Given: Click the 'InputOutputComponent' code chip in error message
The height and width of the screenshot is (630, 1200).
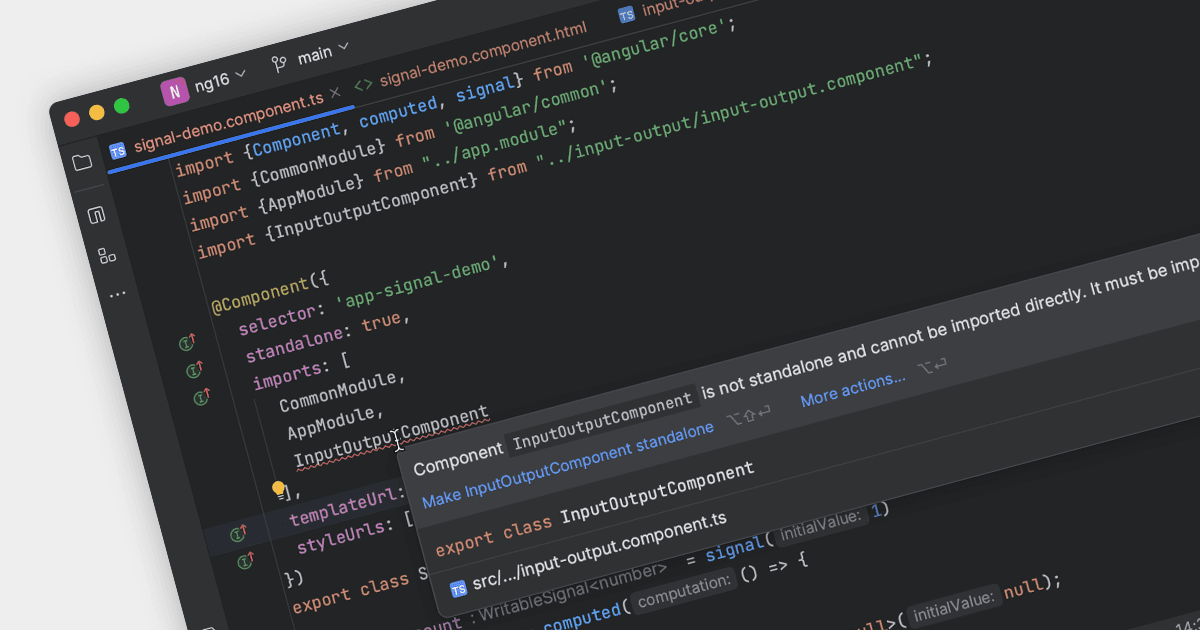Looking at the screenshot, I should tap(602, 421).
